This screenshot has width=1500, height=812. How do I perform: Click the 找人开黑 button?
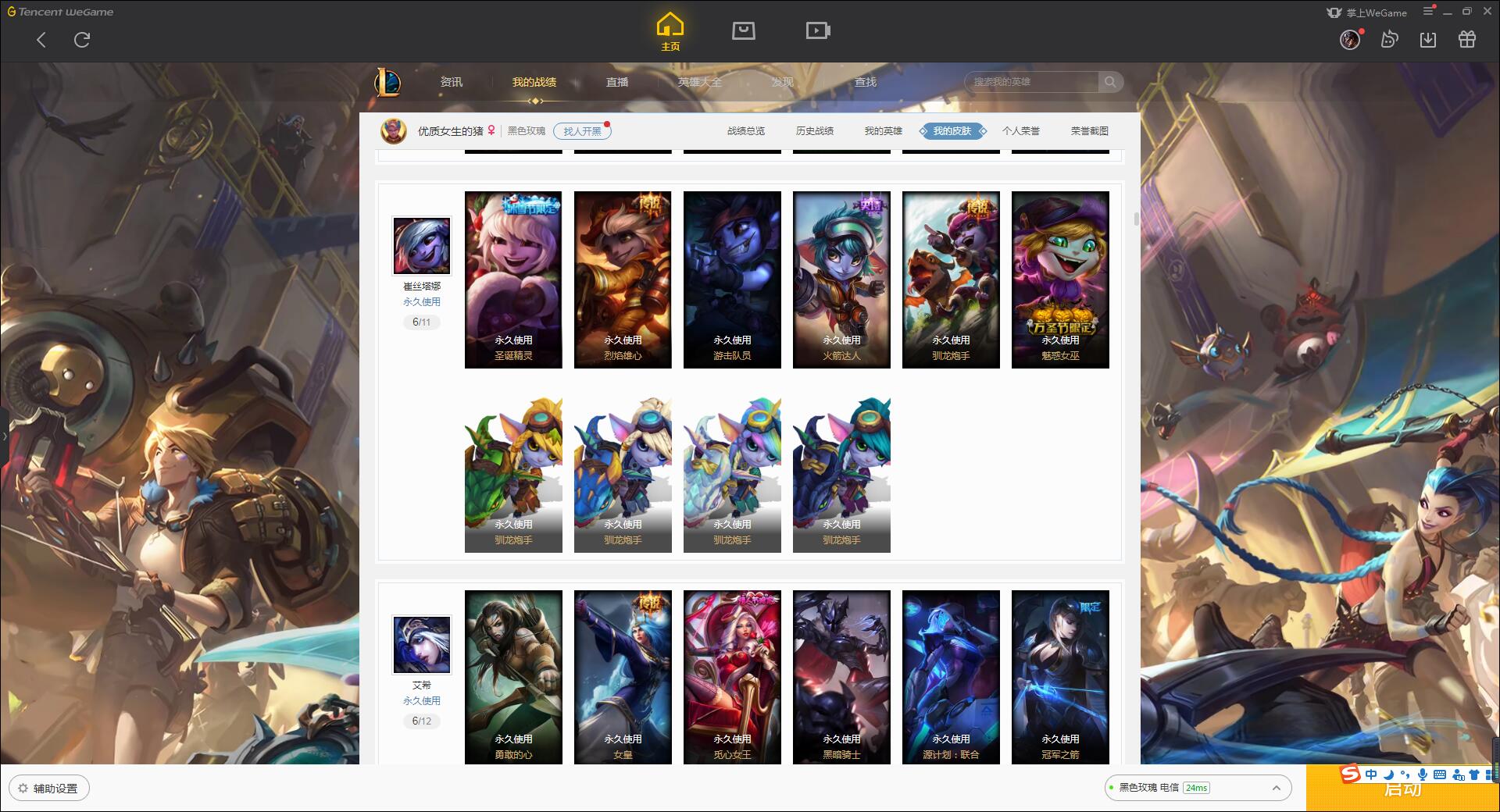coord(582,131)
